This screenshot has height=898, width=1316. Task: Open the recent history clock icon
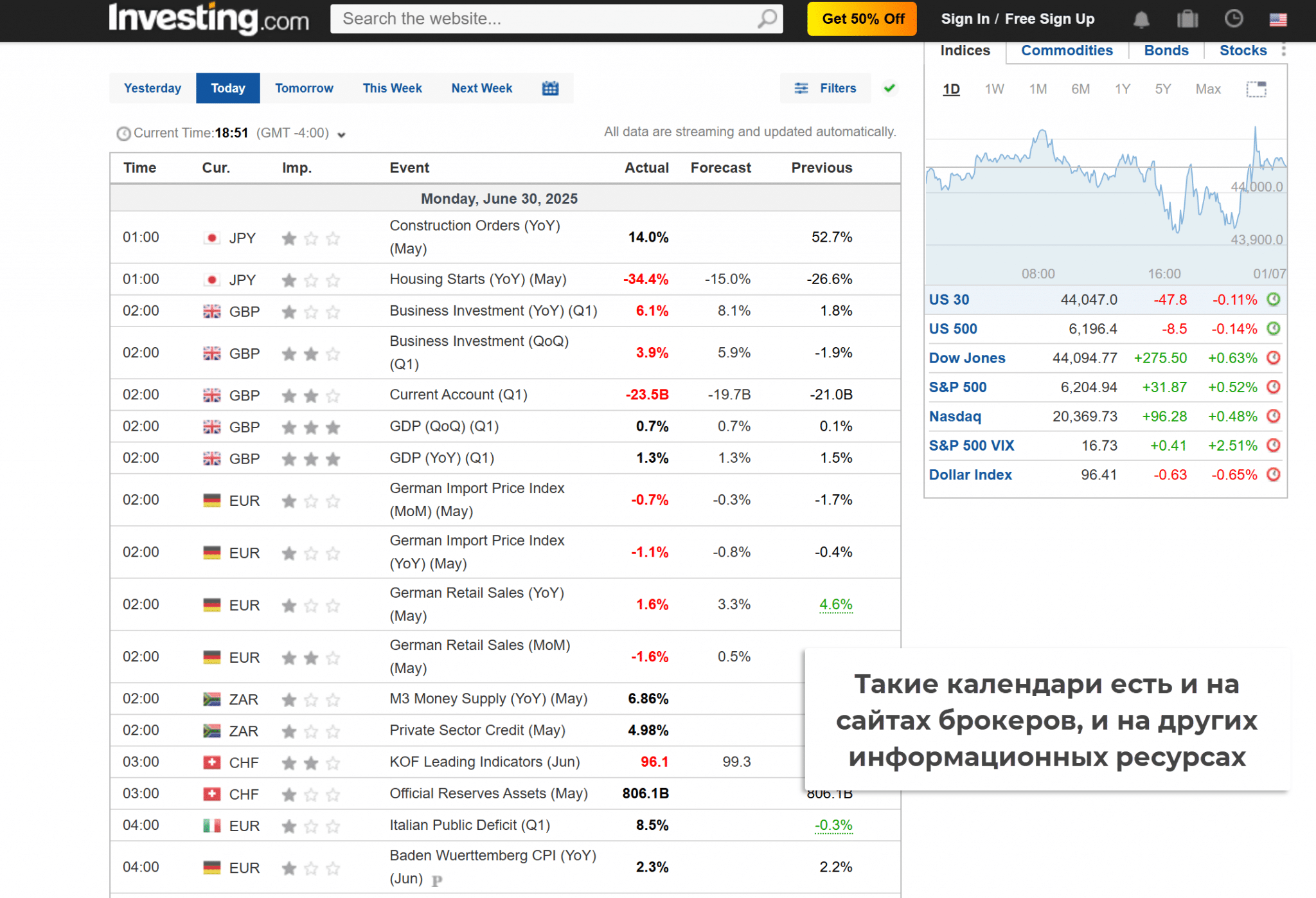coord(1234,19)
